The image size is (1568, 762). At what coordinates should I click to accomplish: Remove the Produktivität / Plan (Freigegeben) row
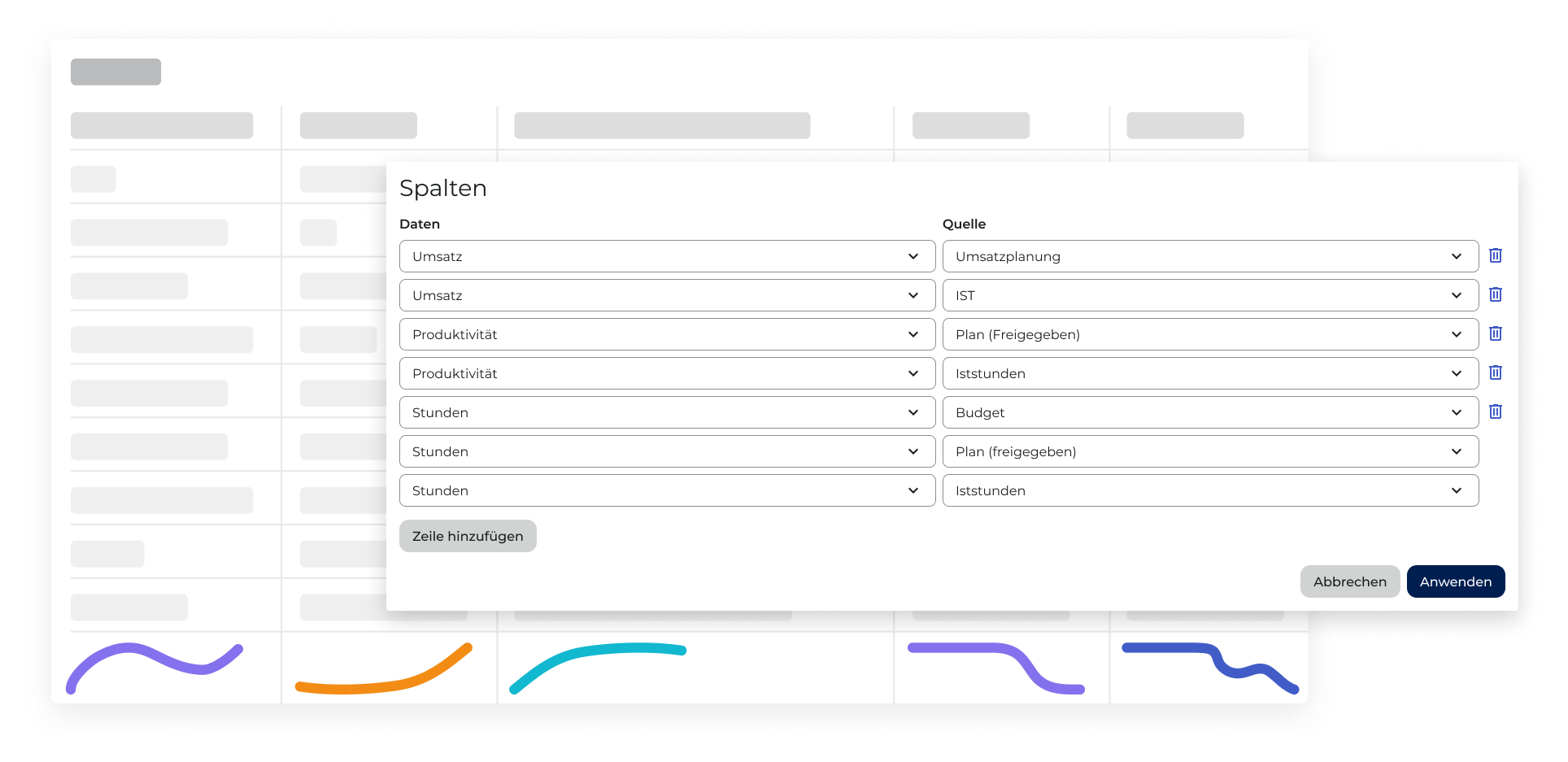[1495, 333]
